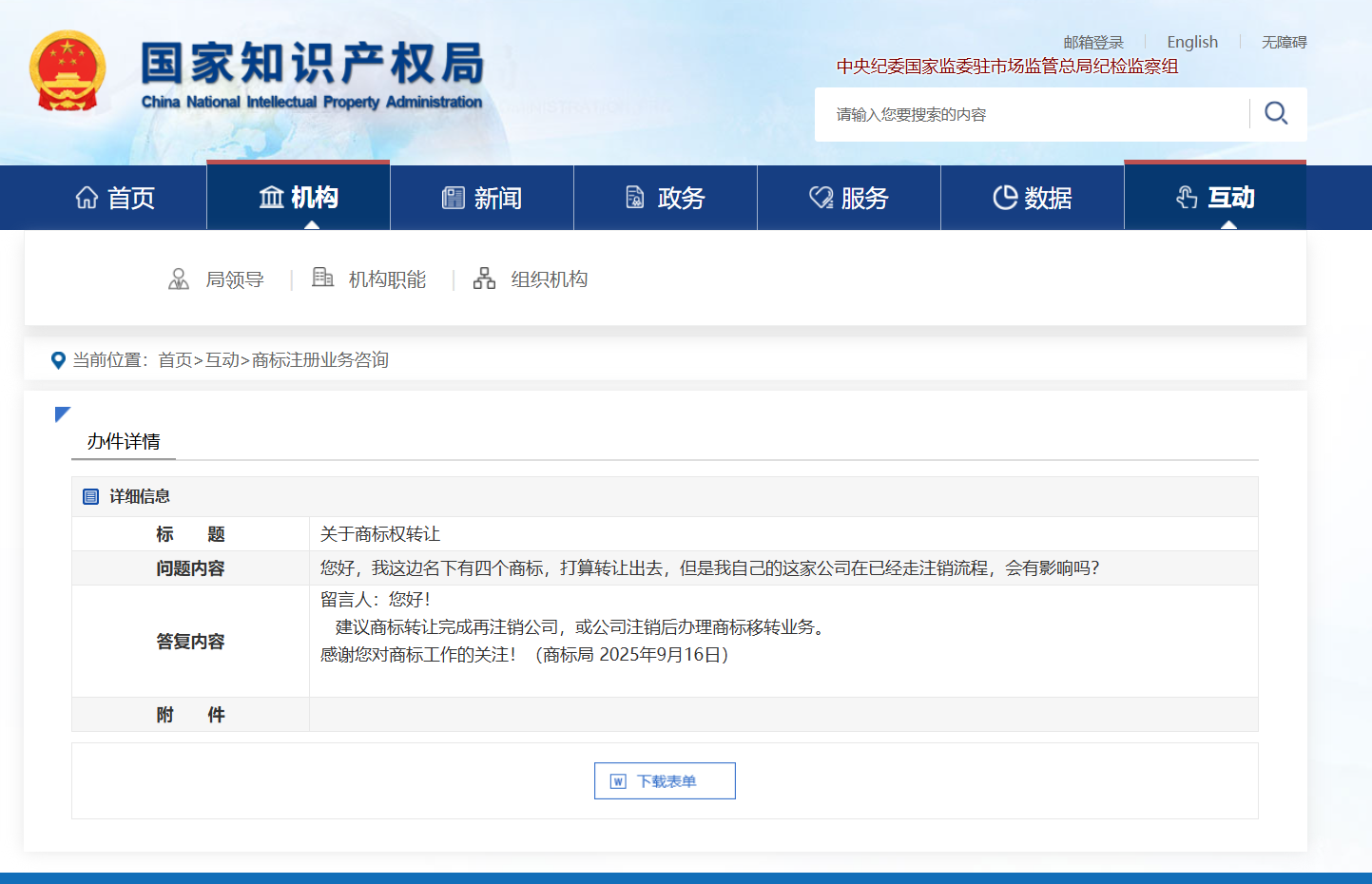The image size is (1372, 884).
Task: Open the 机构 navigation menu
Action: pyautogui.click(x=299, y=197)
